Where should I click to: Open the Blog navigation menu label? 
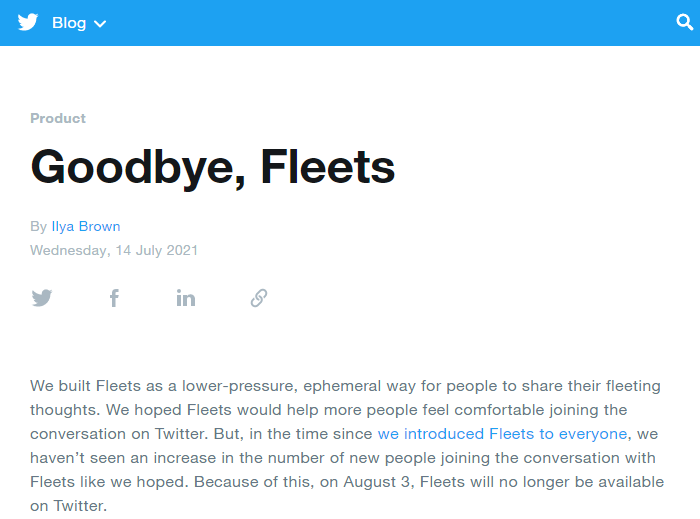[69, 23]
